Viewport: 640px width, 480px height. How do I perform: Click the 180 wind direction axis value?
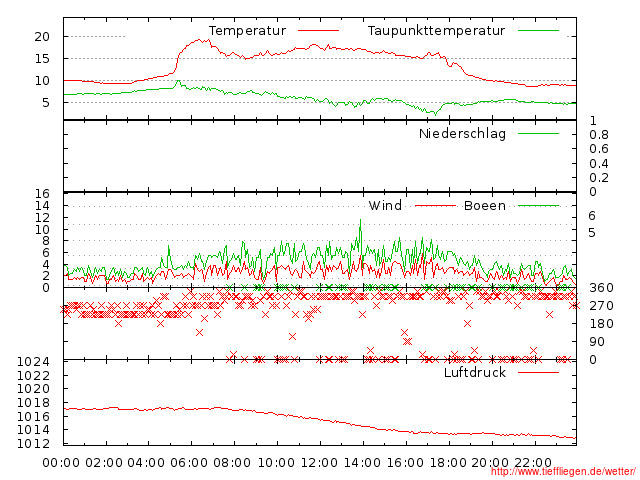point(601,324)
